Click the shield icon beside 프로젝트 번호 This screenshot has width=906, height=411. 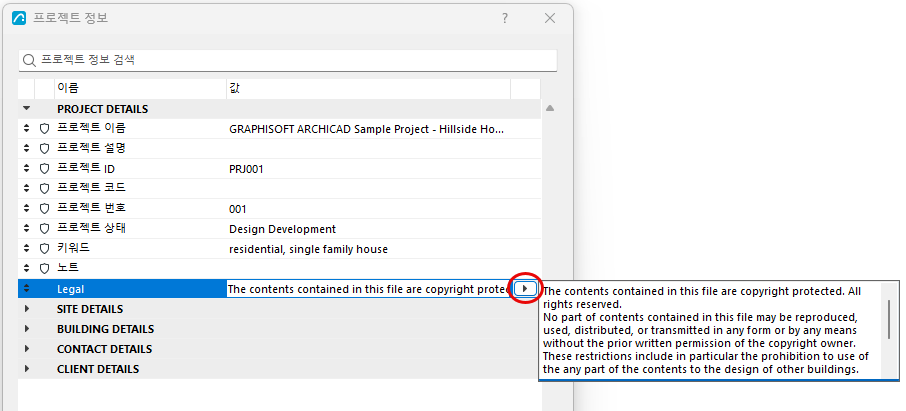click(44, 209)
